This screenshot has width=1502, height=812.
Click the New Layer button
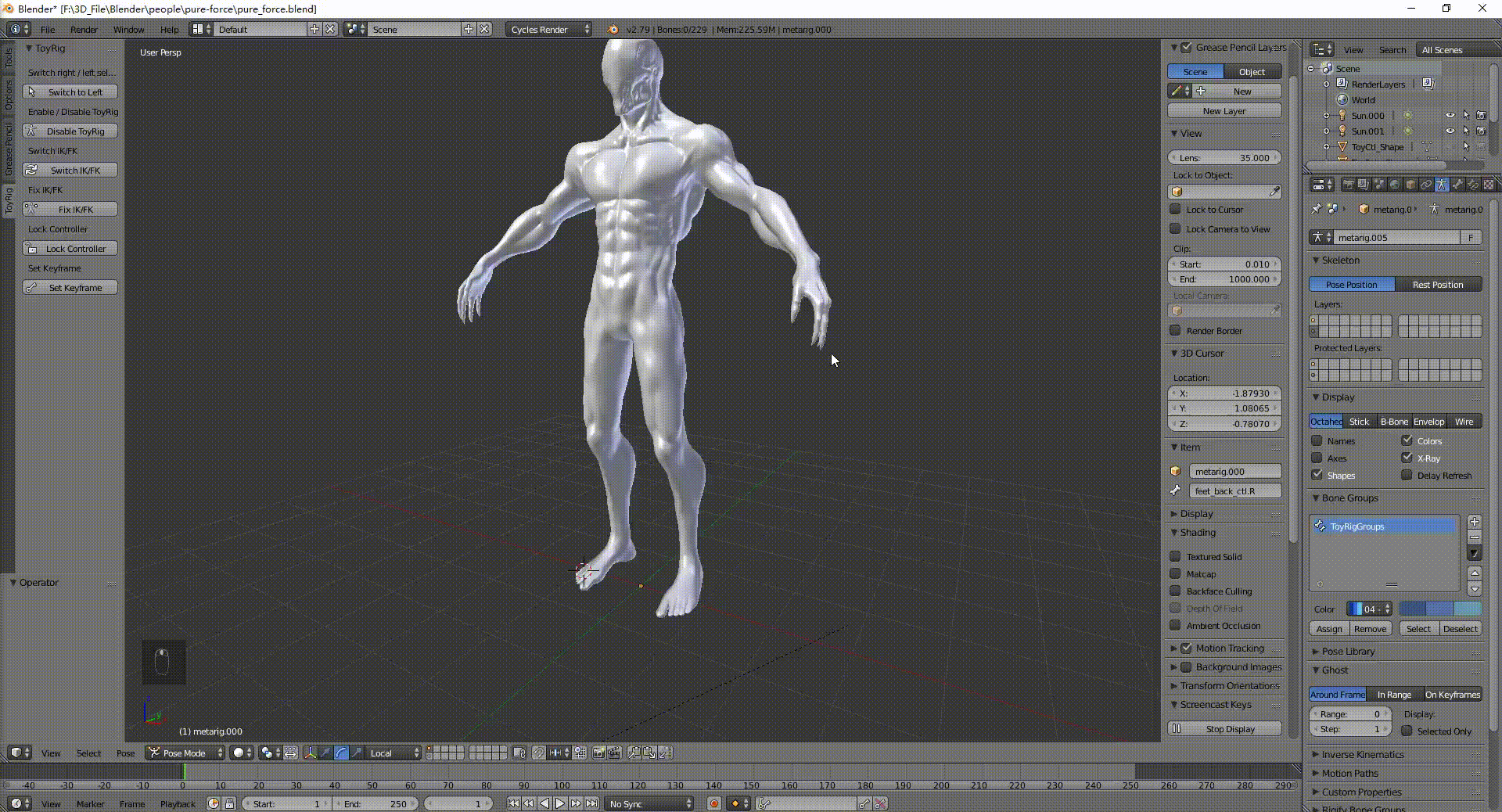[1224, 111]
